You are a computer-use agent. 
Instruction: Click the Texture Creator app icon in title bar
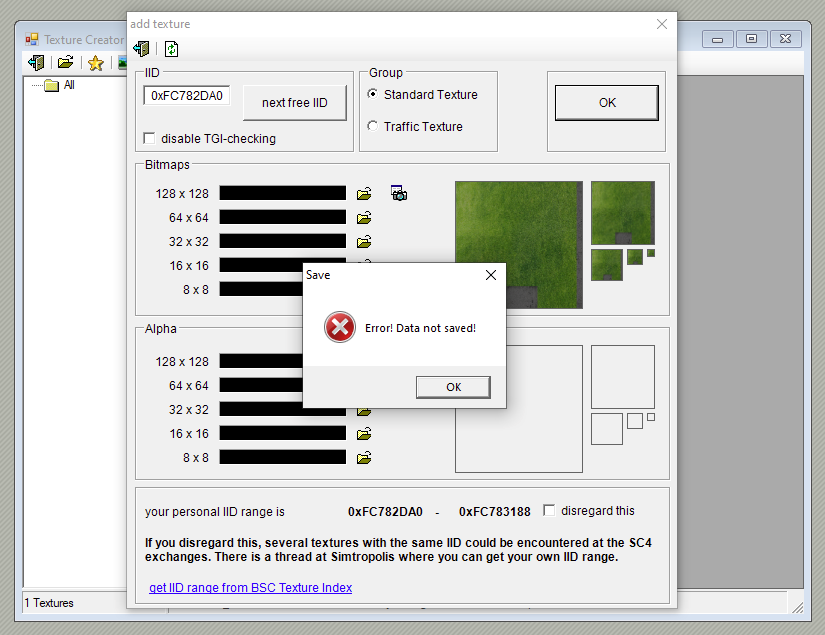coord(32,39)
